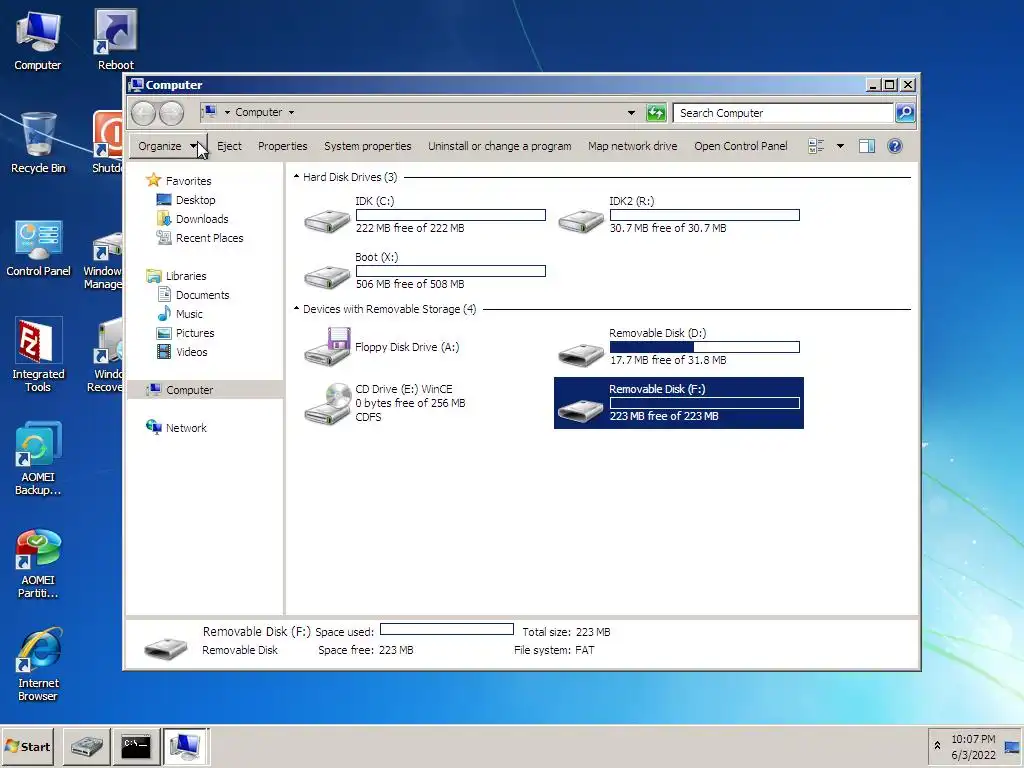Image resolution: width=1024 pixels, height=768 pixels.
Task: Open Videos library
Action: (191, 352)
